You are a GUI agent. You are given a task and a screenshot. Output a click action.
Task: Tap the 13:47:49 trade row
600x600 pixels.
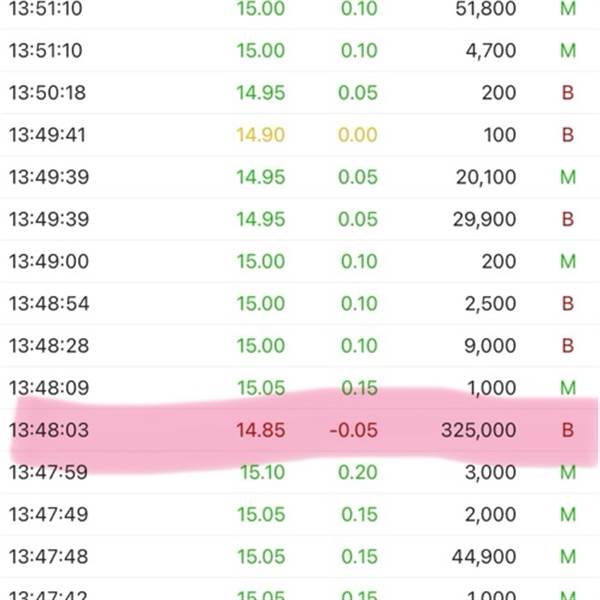pyautogui.click(x=300, y=514)
